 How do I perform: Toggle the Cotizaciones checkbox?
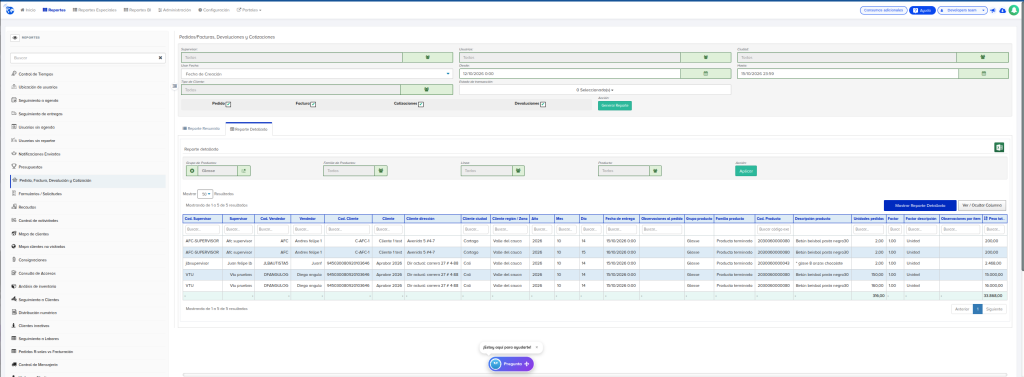(421, 104)
